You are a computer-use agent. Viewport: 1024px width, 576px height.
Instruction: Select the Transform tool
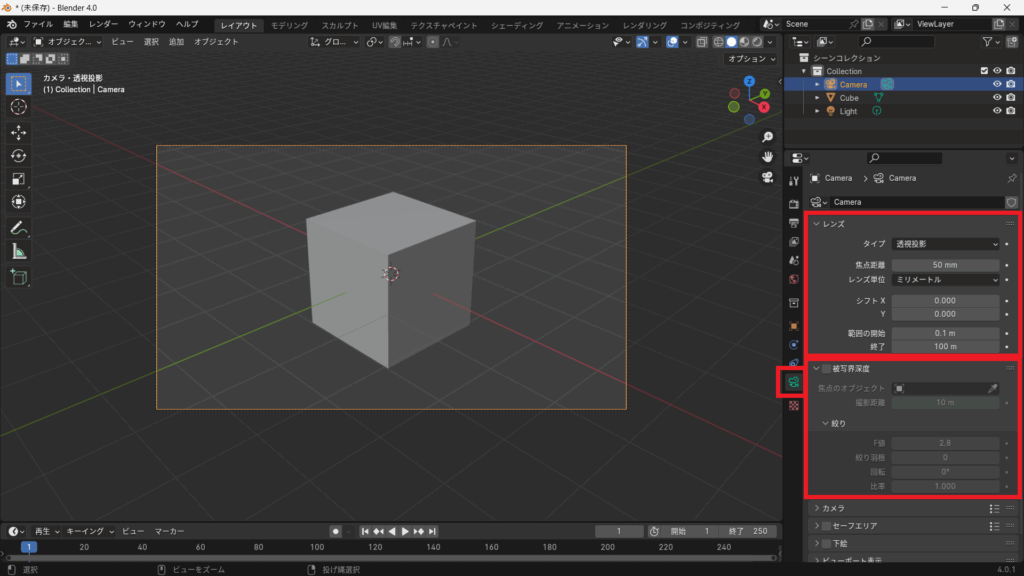18,202
